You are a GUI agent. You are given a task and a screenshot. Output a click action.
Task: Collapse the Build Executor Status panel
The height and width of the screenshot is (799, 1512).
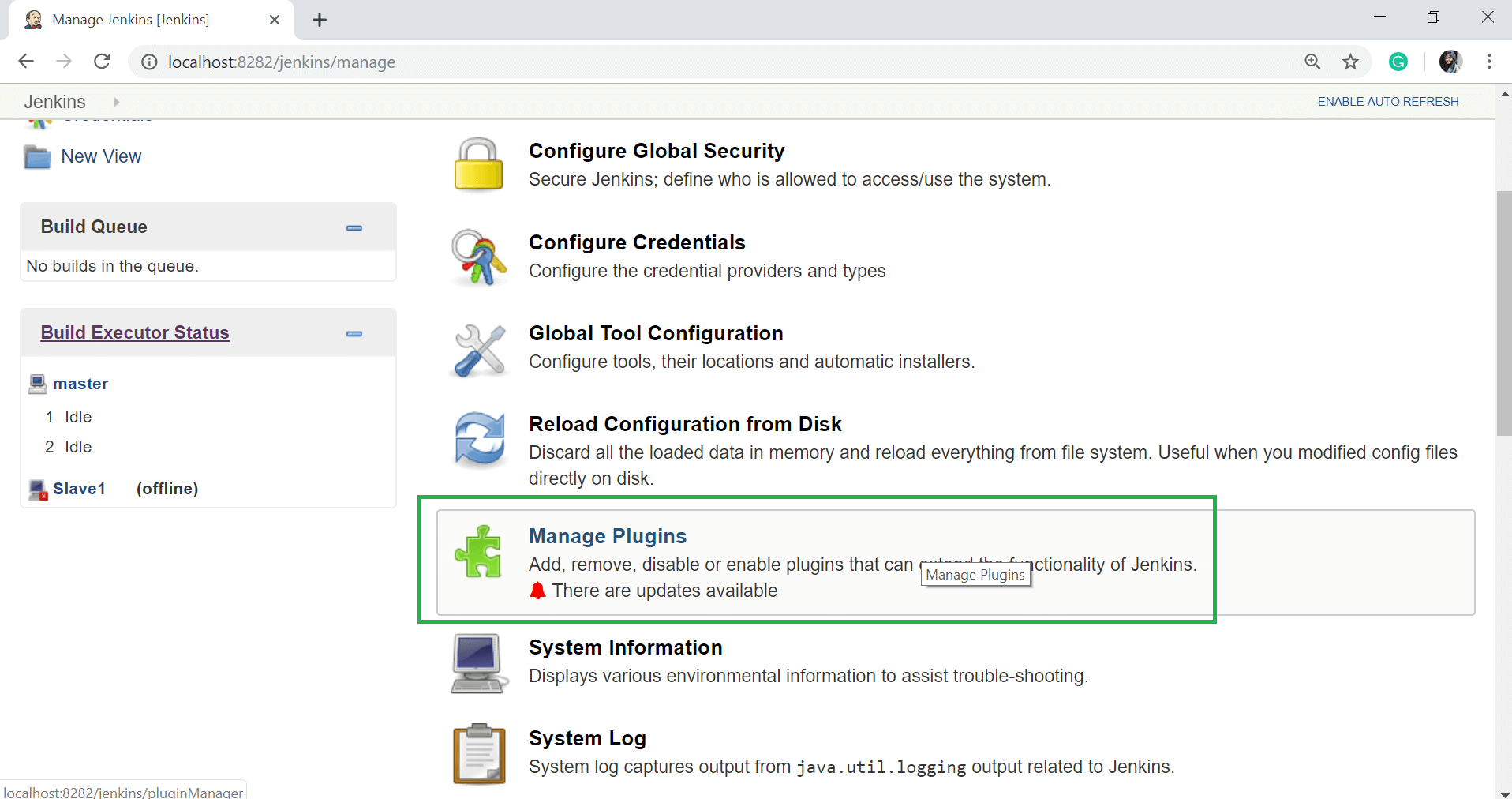point(354,334)
